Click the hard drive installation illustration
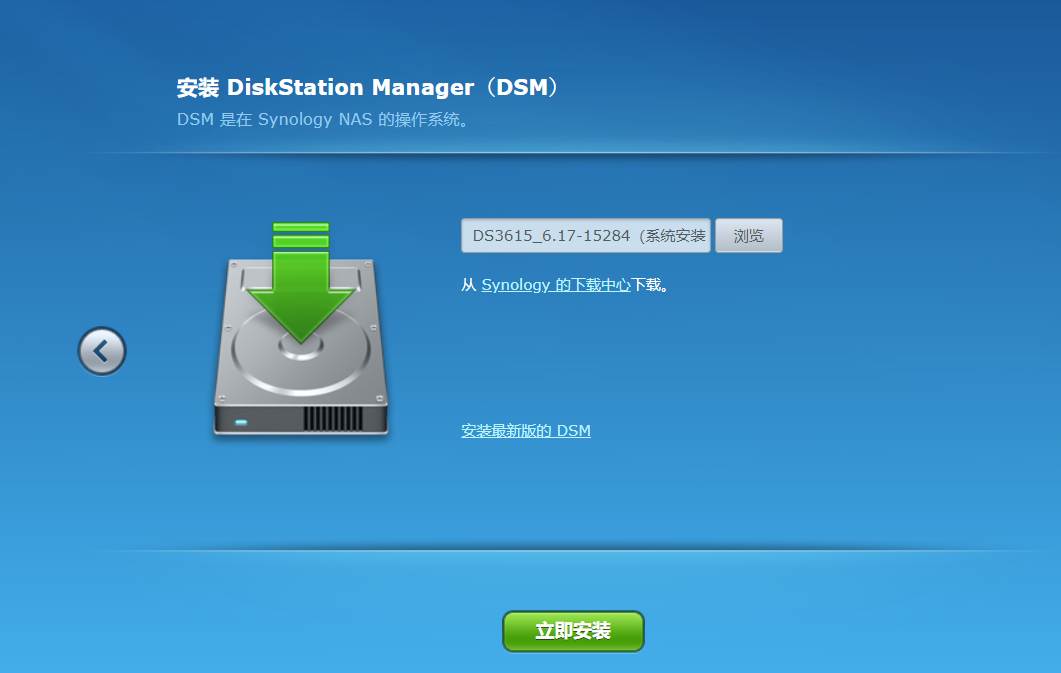Image resolution: width=1061 pixels, height=673 pixels. pyautogui.click(x=301, y=329)
